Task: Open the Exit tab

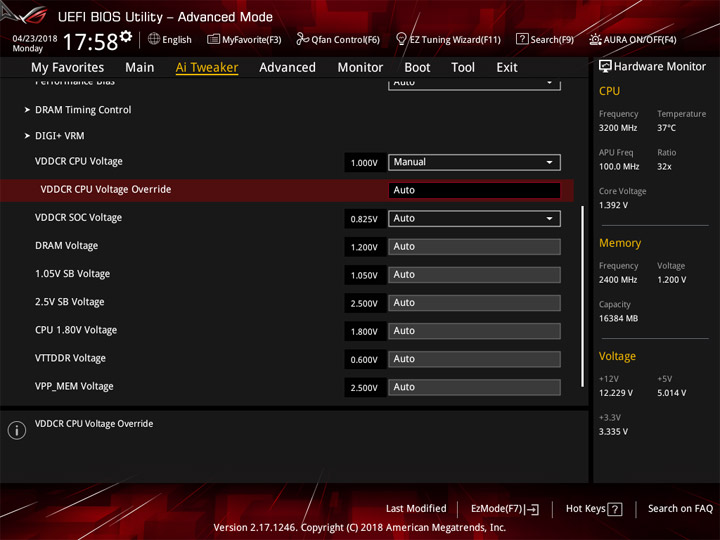Action: pyautogui.click(x=507, y=68)
